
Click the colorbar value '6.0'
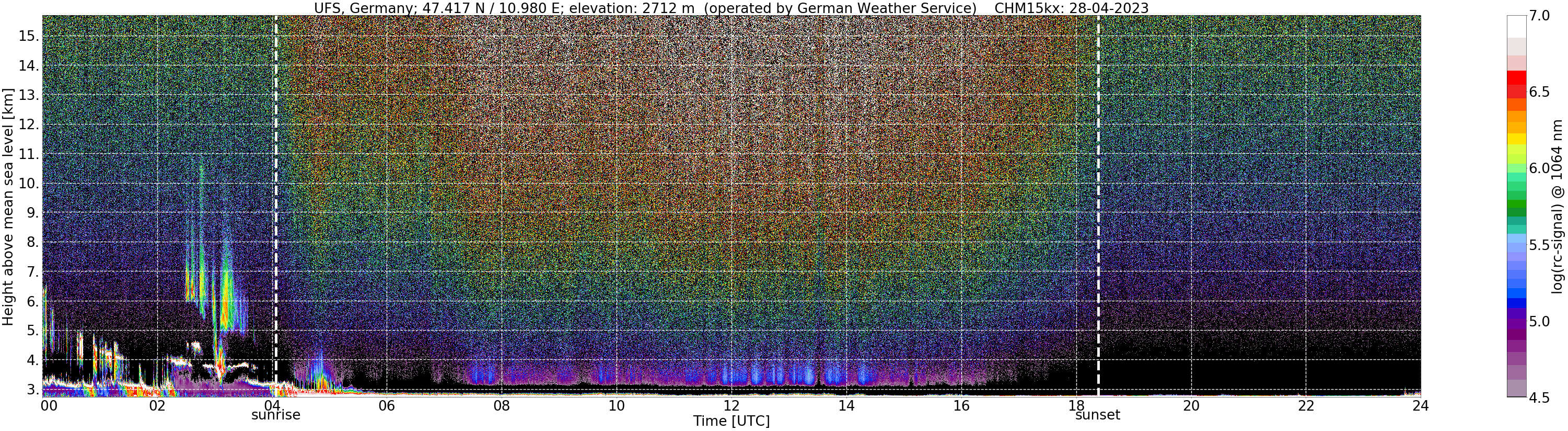click(x=1539, y=169)
